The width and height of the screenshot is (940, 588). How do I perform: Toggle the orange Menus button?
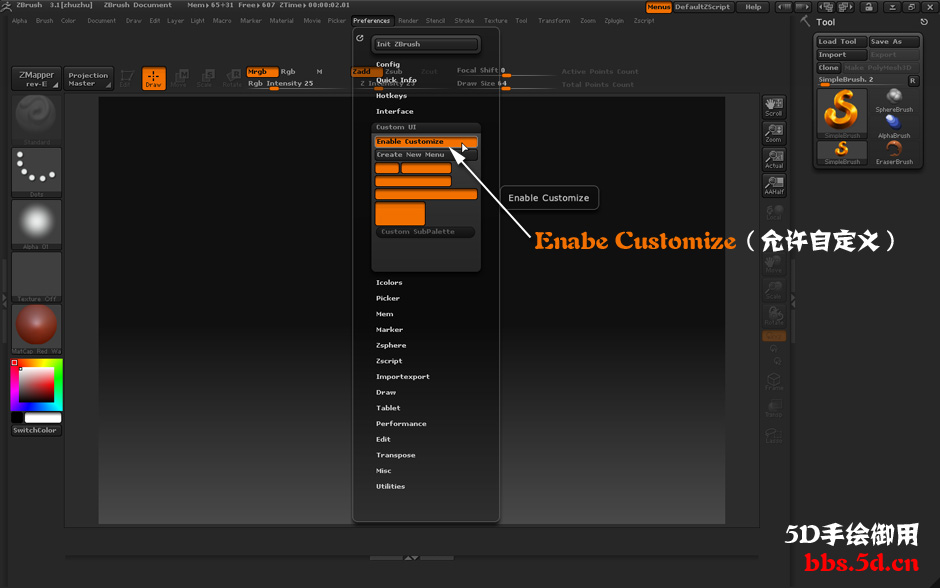tap(658, 7)
